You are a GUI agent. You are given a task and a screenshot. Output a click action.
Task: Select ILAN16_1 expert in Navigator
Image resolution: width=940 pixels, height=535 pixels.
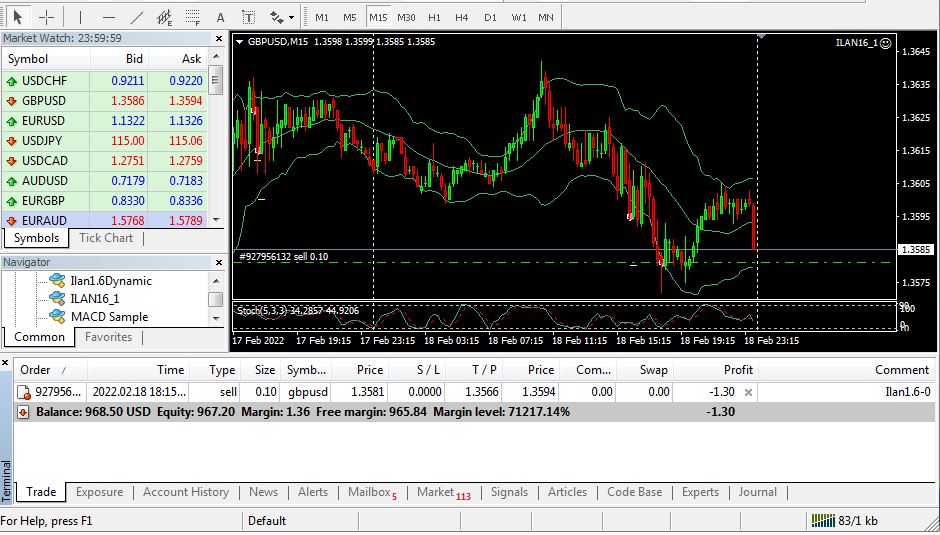click(x=95, y=299)
